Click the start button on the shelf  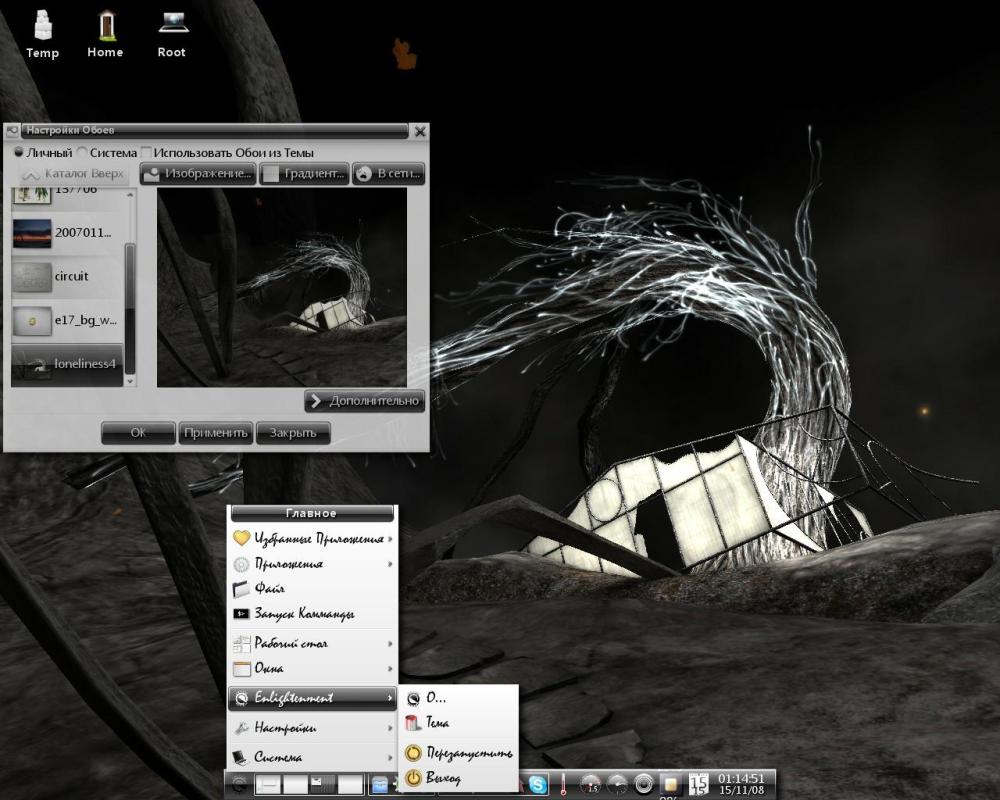click(240, 784)
